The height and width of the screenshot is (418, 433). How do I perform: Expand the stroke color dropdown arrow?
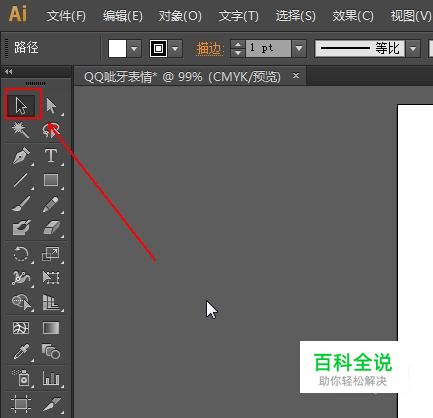175,49
